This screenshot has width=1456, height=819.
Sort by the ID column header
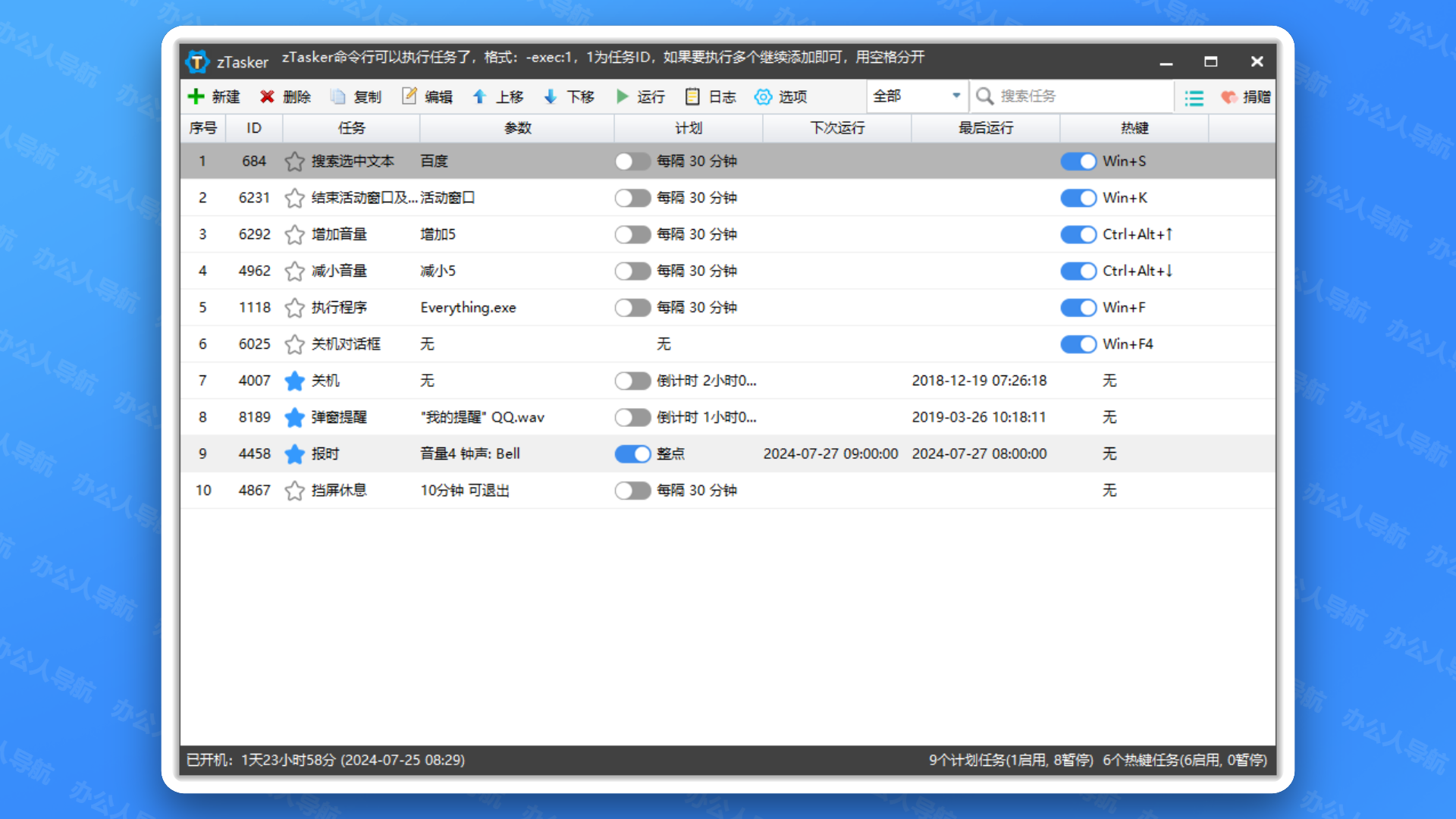tap(254, 128)
